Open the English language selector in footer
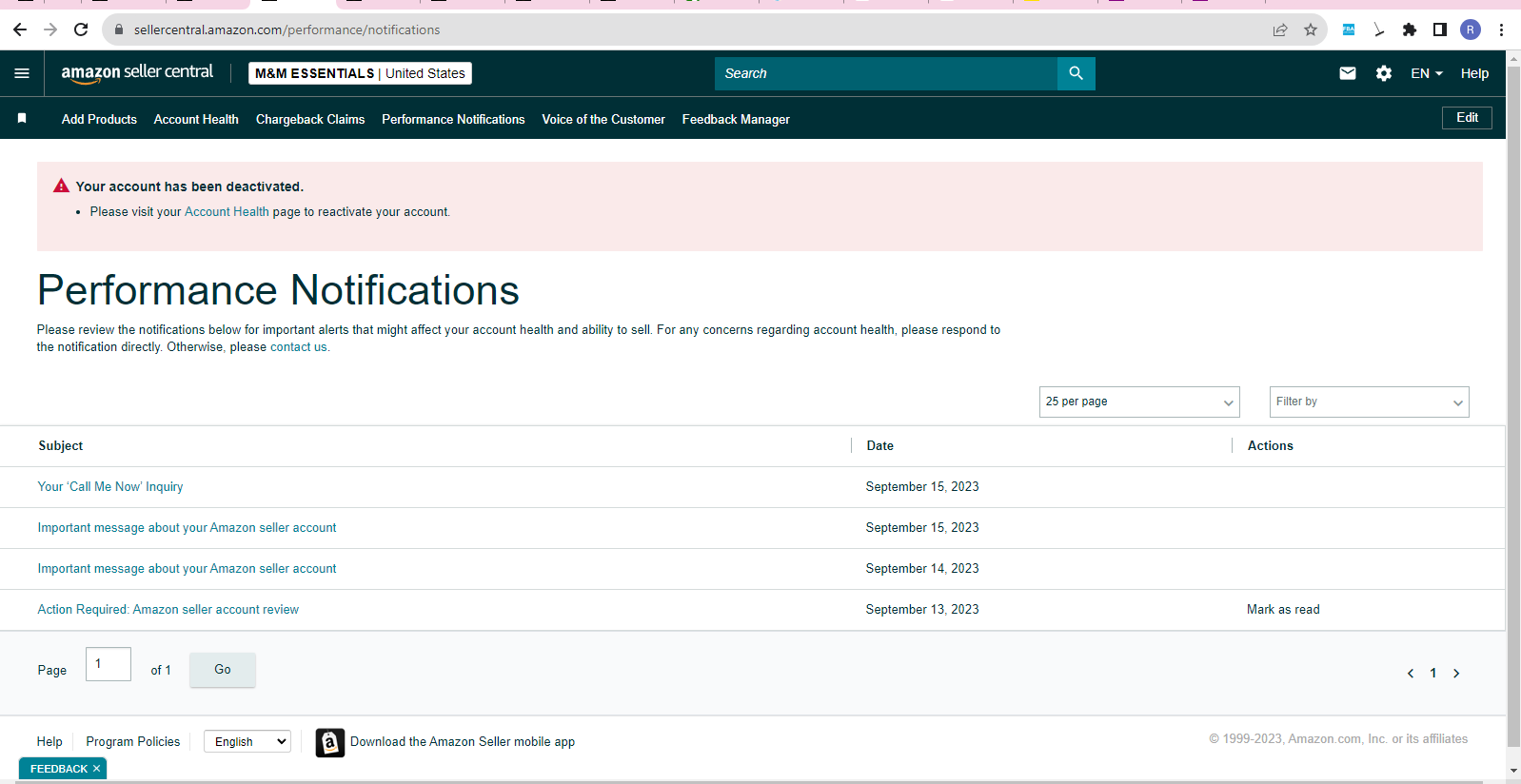Image resolution: width=1521 pixels, height=784 pixels. point(247,741)
